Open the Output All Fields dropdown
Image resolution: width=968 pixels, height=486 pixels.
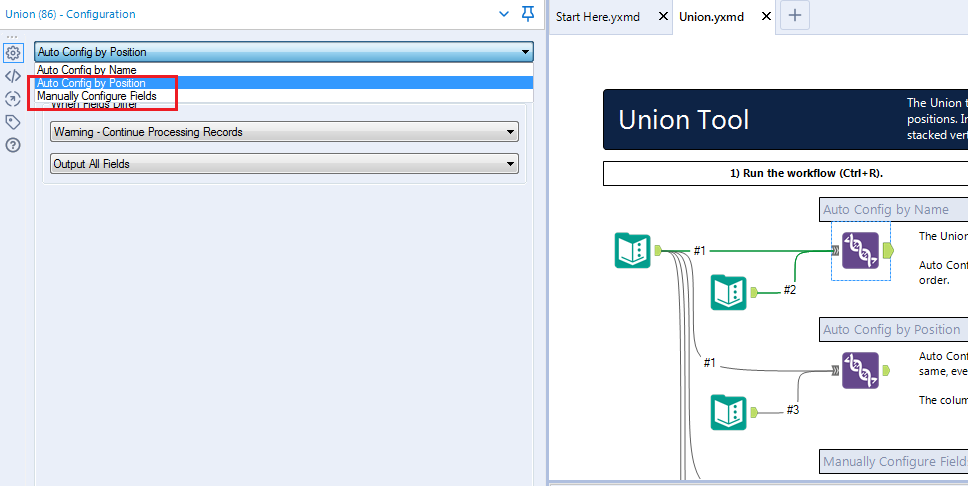coord(284,164)
